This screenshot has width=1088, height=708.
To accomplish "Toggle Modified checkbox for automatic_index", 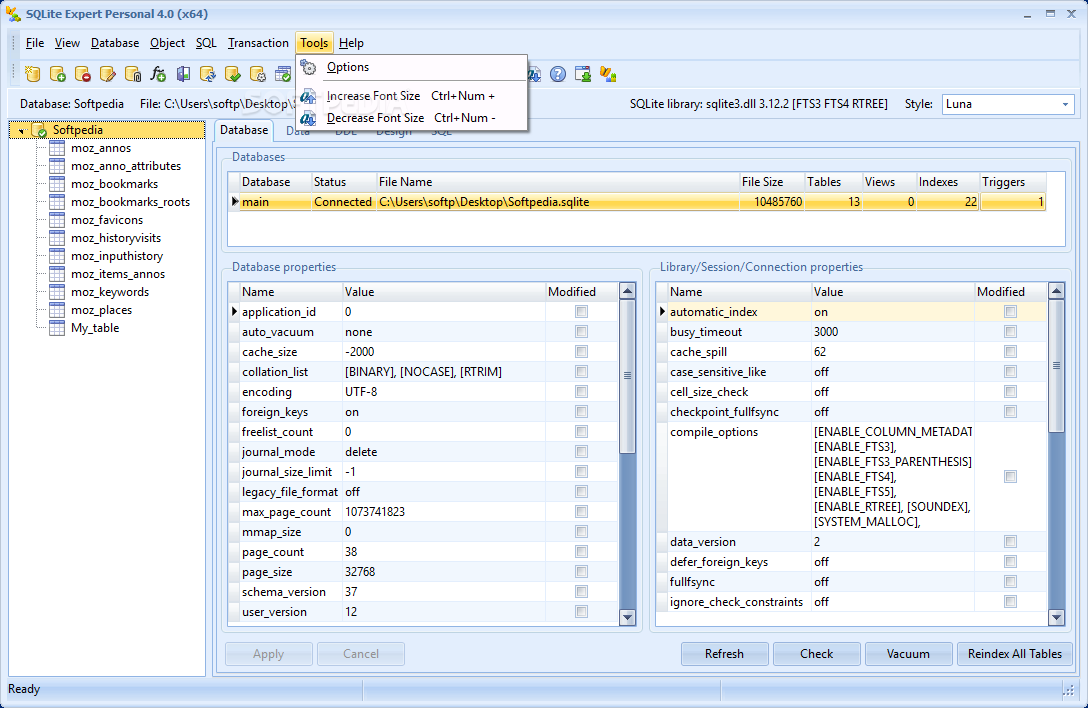I will point(1010,312).
